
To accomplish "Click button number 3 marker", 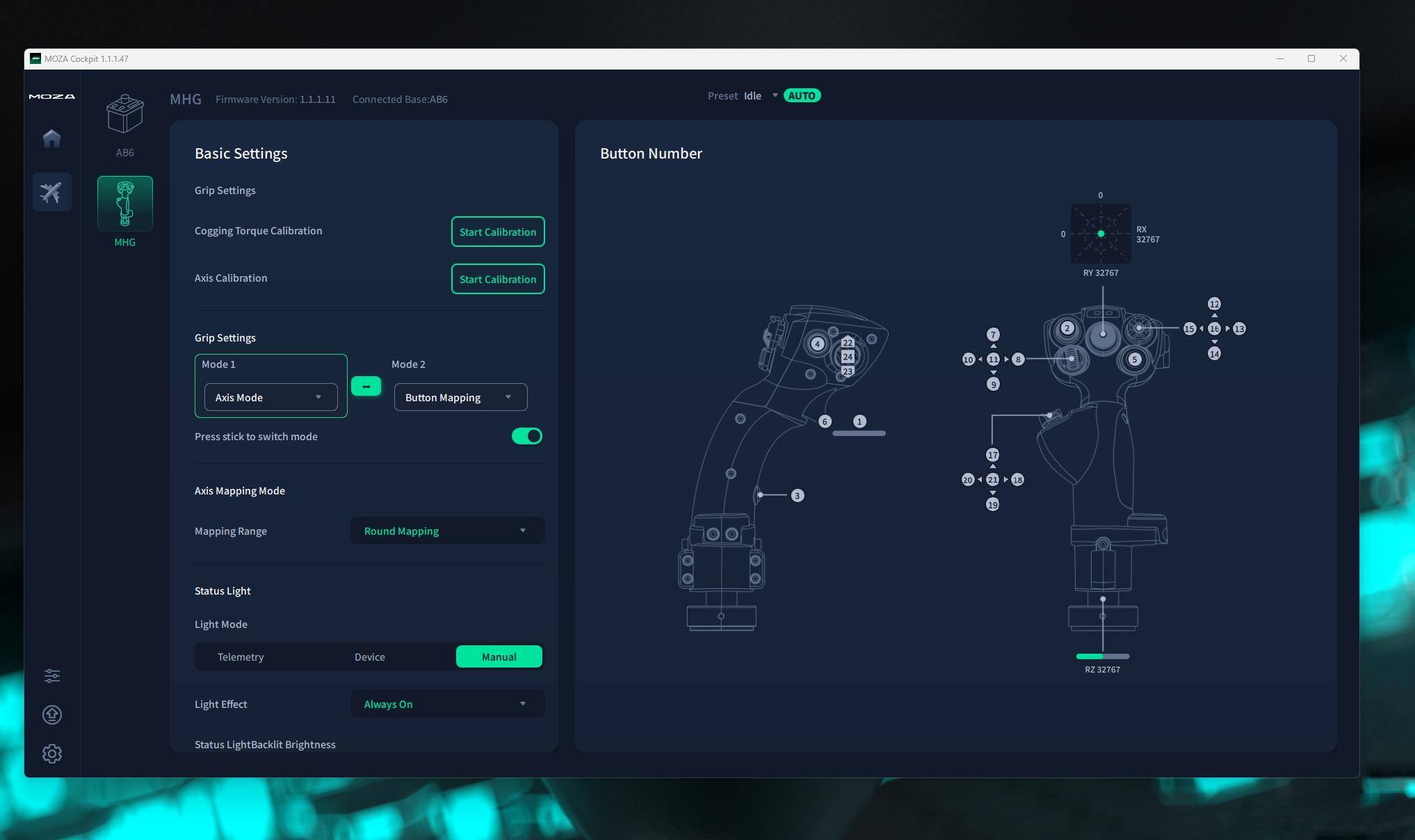I will (x=798, y=496).
